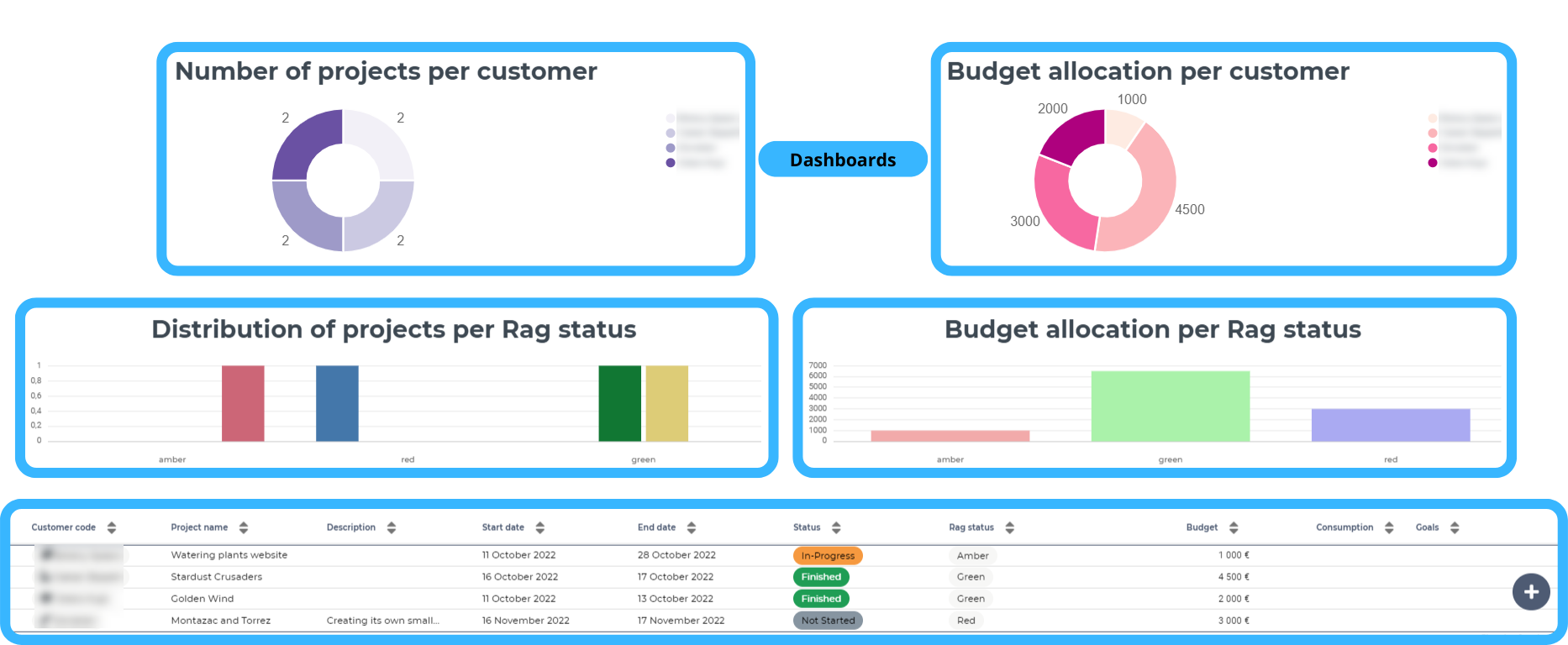Click the light green budget bar
Image resolution: width=1568 pixels, height=645 pixels.
[1170, 406]
